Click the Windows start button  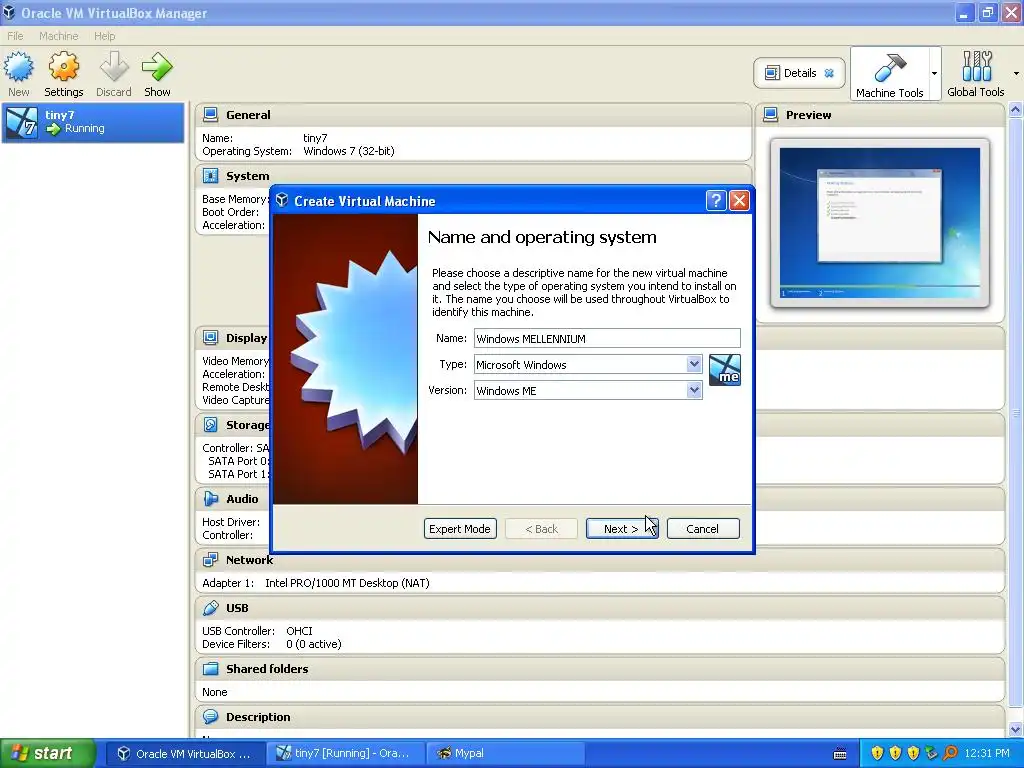pyautogui.click(x=47, y=754)
